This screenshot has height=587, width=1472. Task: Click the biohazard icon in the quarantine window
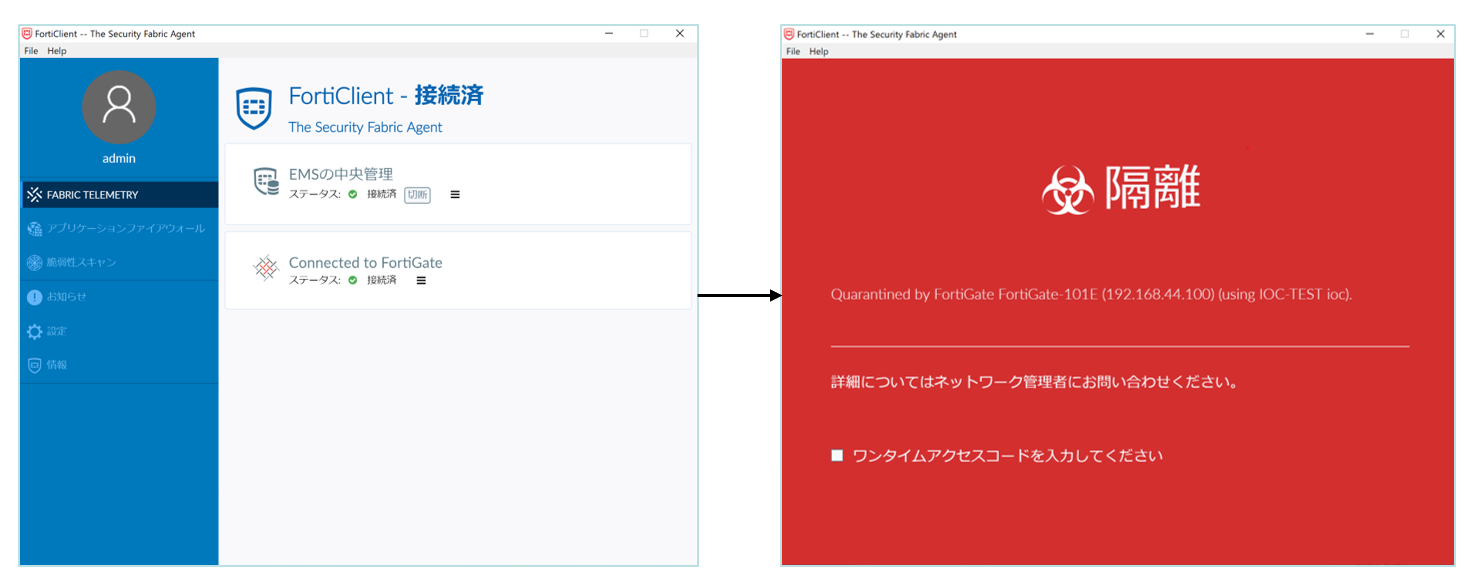pyautogui.click(x=1069, y=190)
